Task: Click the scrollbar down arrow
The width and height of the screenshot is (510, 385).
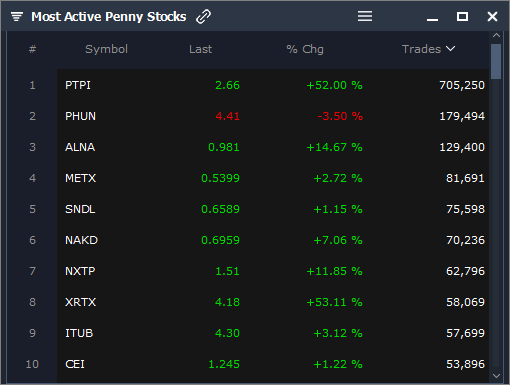Action: coord(496,376)
